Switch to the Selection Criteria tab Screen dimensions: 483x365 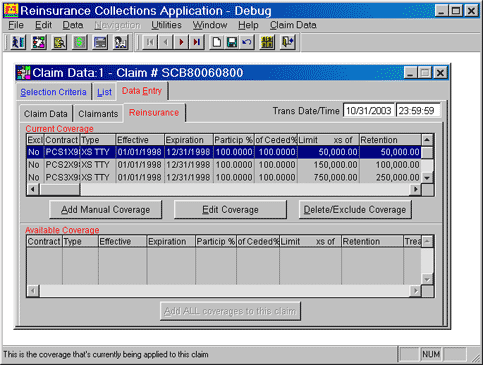click(53, 92)
